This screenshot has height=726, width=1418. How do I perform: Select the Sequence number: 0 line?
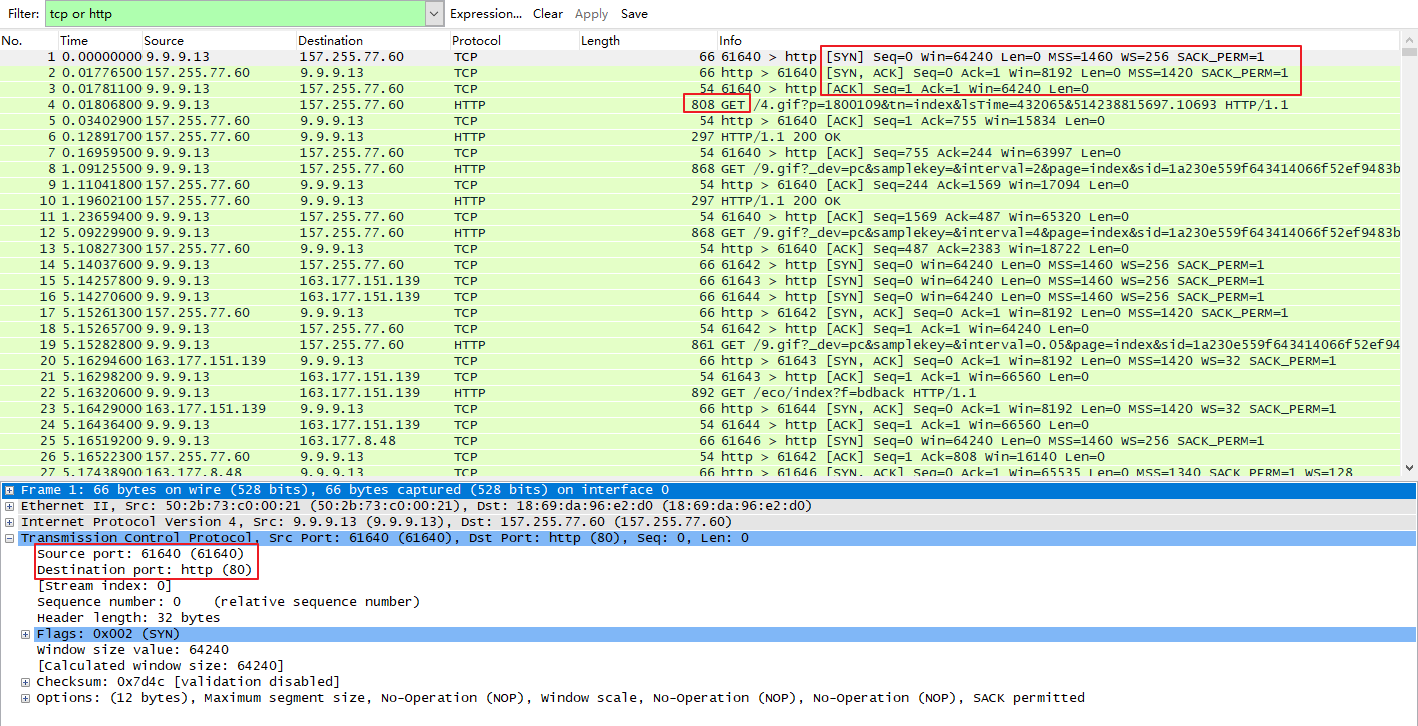coord(228,602)
